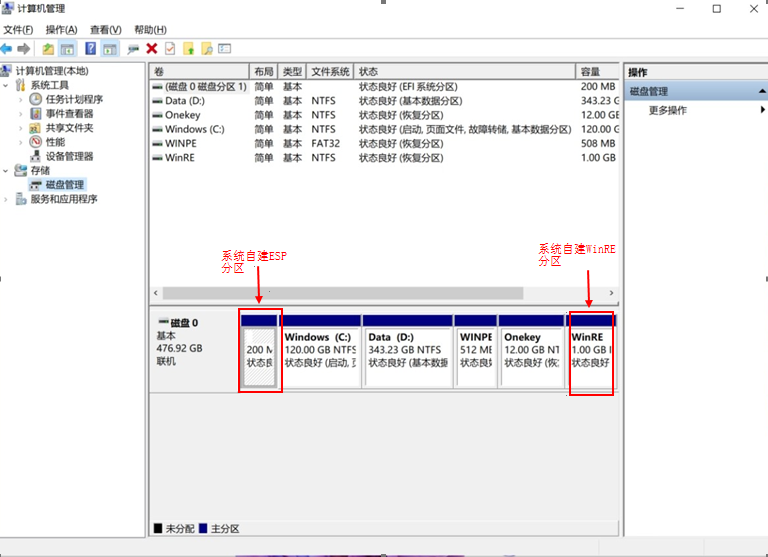Image resolution: width=768 pixels, height=557 pixels.
Task: Open the 查看(V) menu
Action: [105, 30]
